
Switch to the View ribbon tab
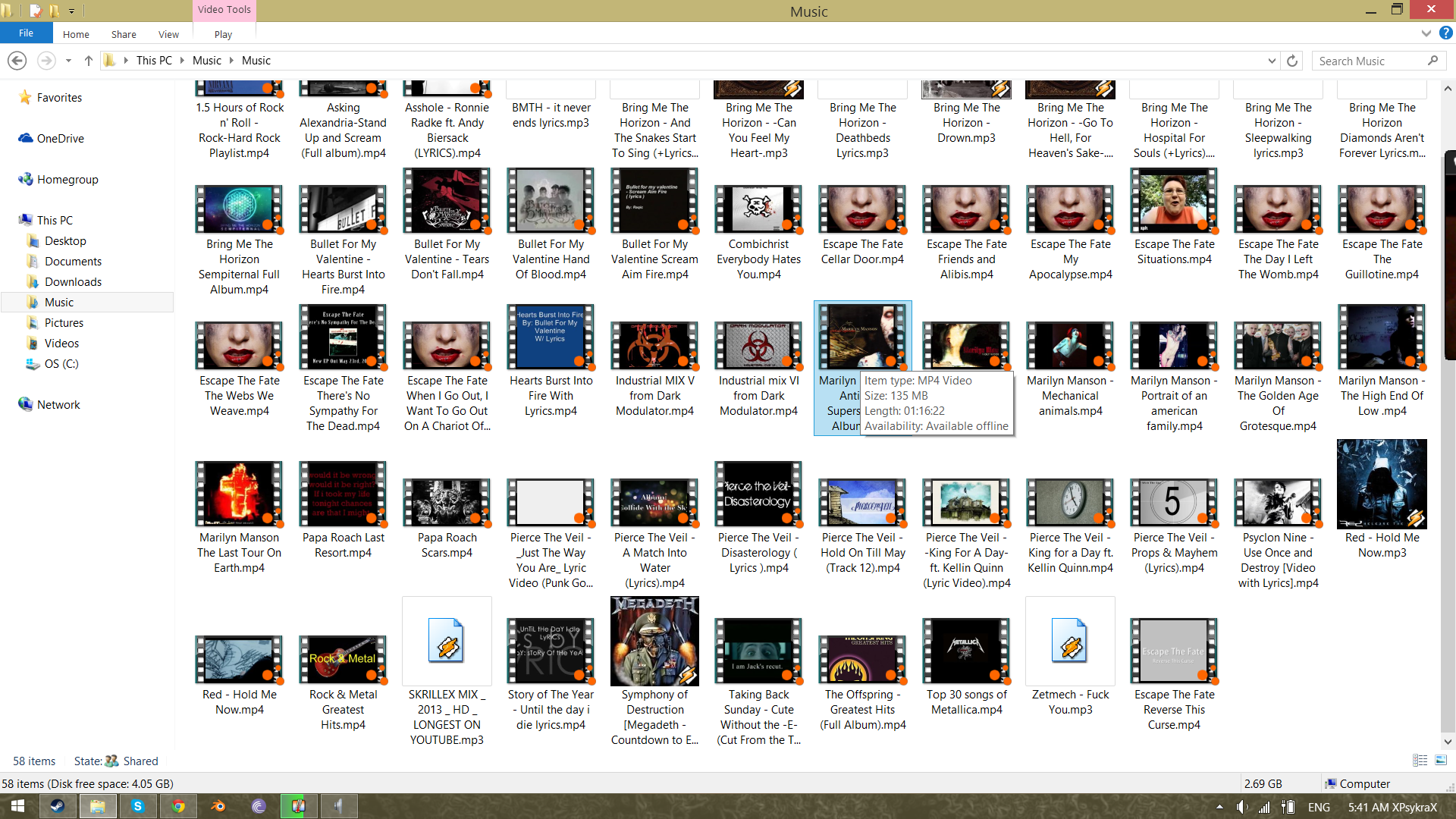tap(168, 34)
